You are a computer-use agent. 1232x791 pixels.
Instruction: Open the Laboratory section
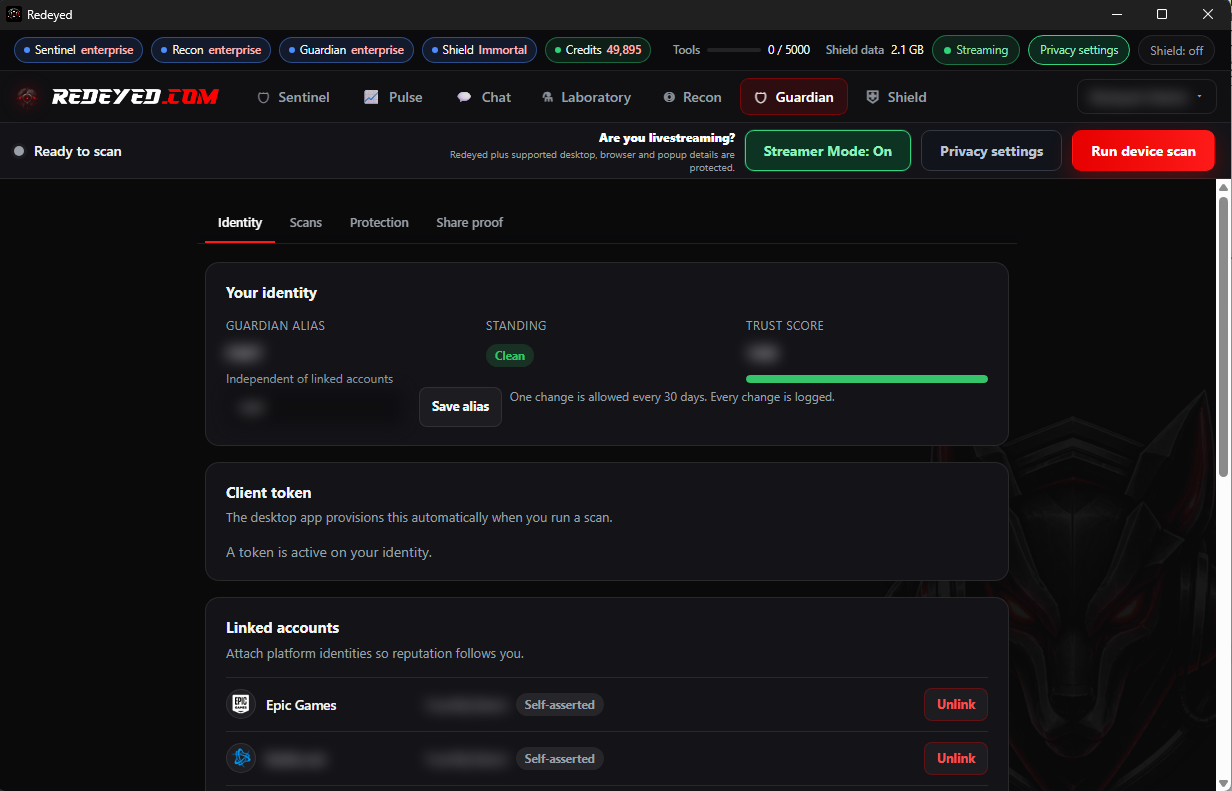click(586, 97)
